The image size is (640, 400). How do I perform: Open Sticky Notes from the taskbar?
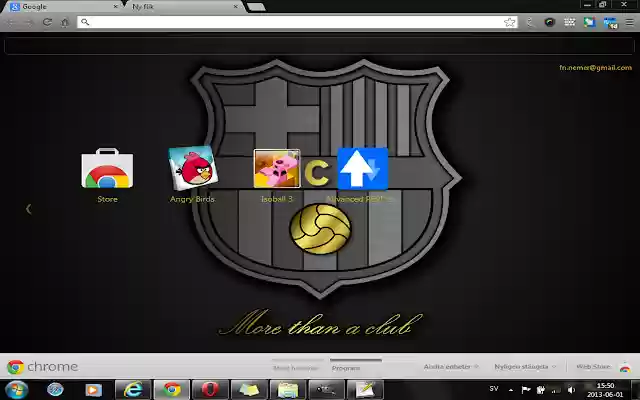coord(249,390)
